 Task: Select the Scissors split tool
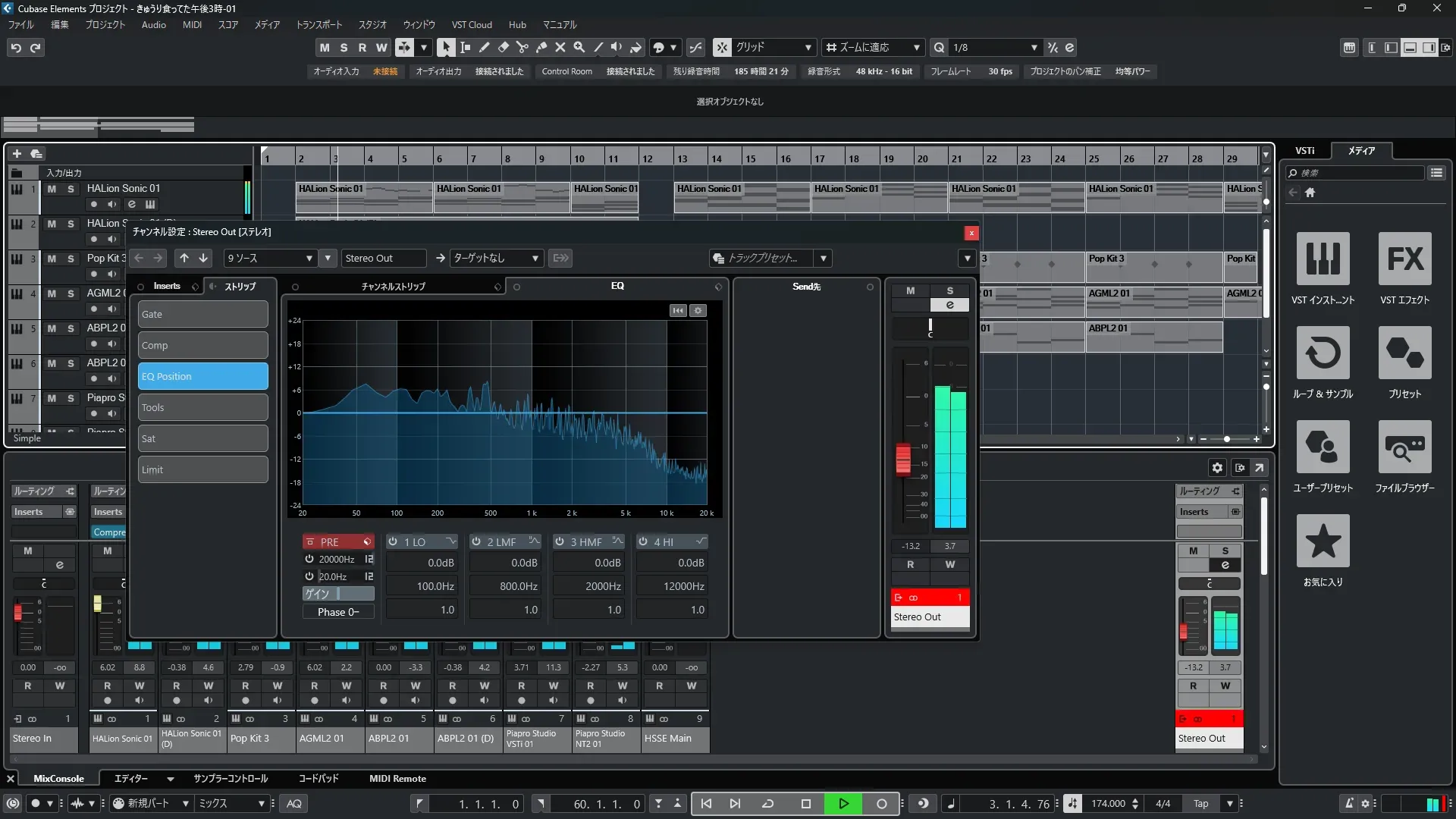coord(522,47)
